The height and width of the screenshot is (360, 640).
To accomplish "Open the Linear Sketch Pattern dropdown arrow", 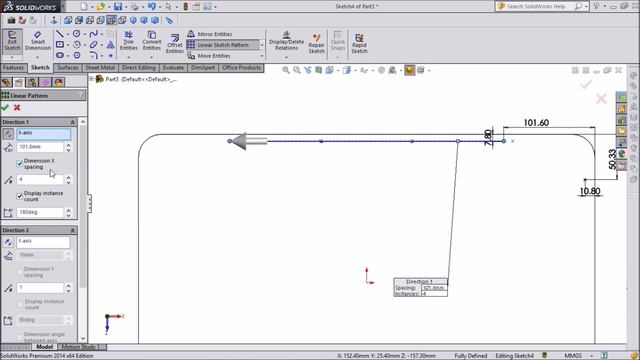I will click(262, 45).
